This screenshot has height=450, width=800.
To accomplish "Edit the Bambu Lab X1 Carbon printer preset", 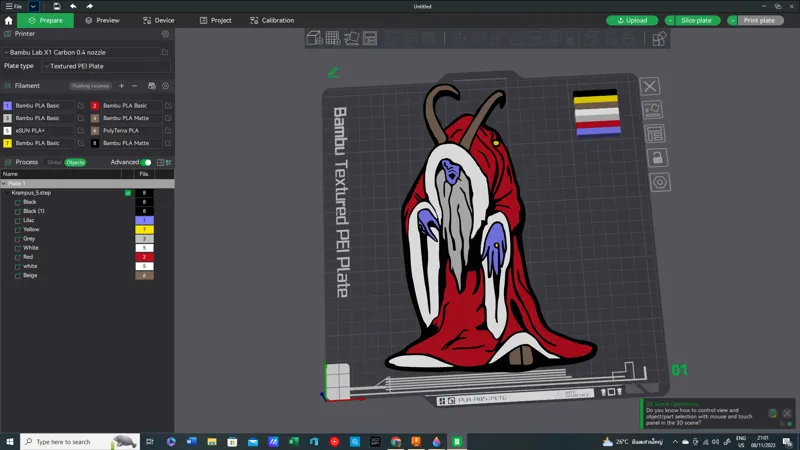I will [x=165, y=52].
